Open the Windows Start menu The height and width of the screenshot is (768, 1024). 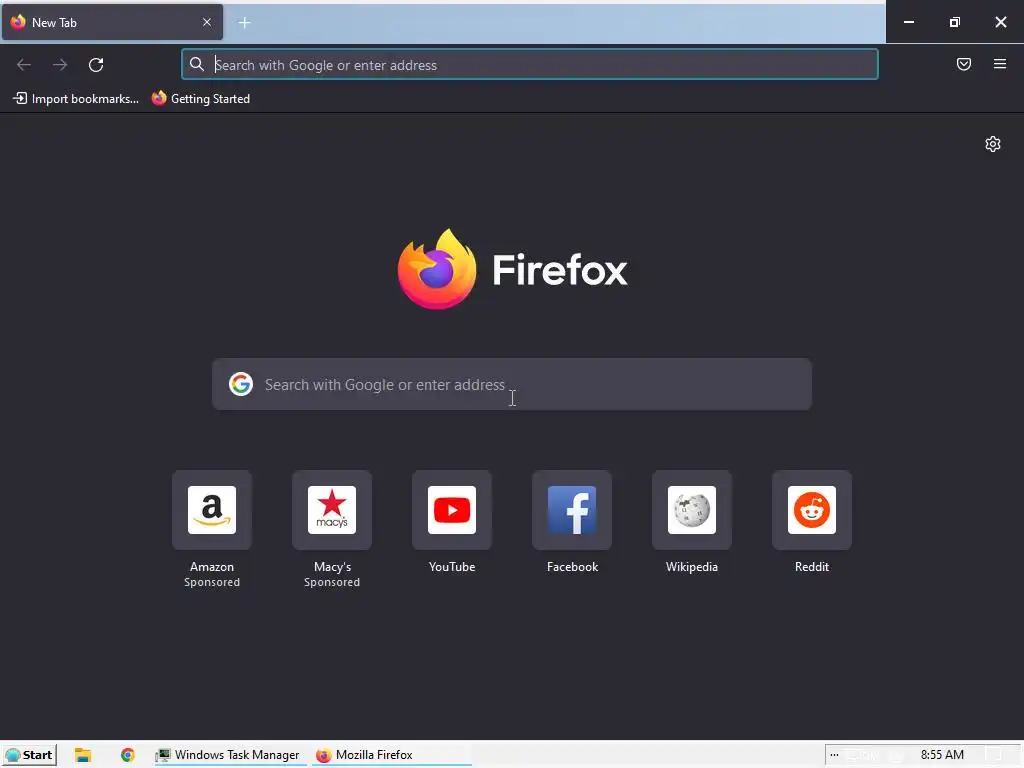pyautogui.click(x=29, y=755)
